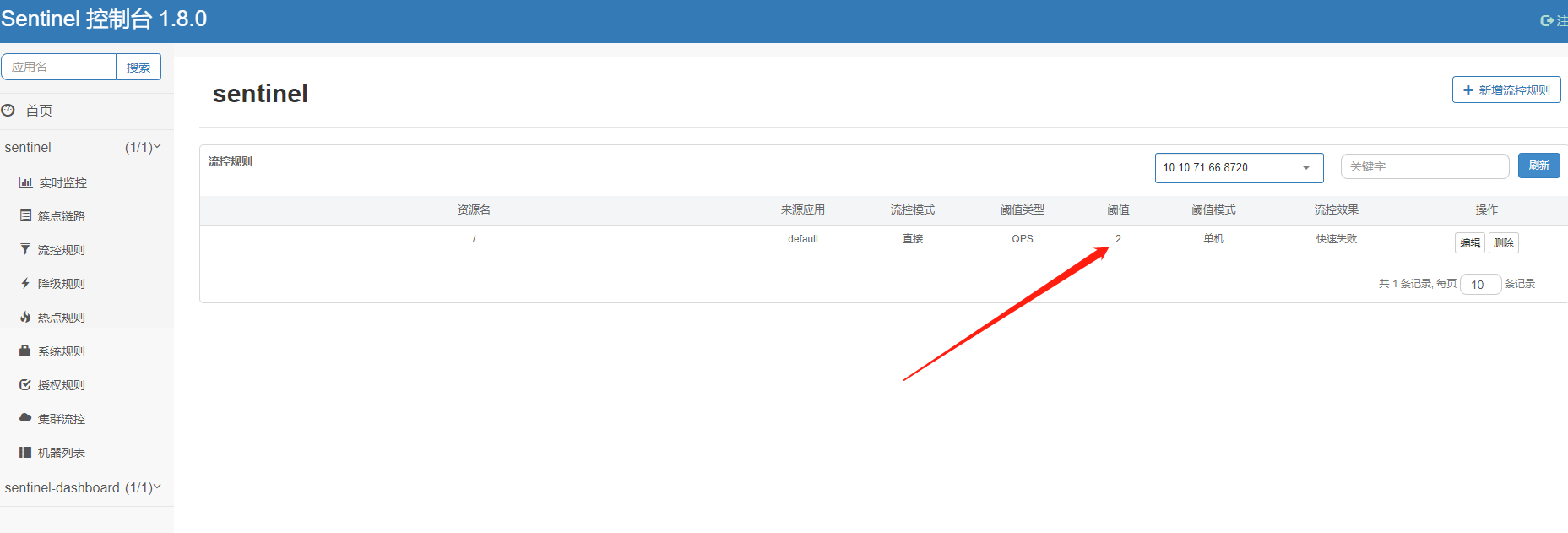Open 降级规则 sidebar entry

(x=61, y=284)
